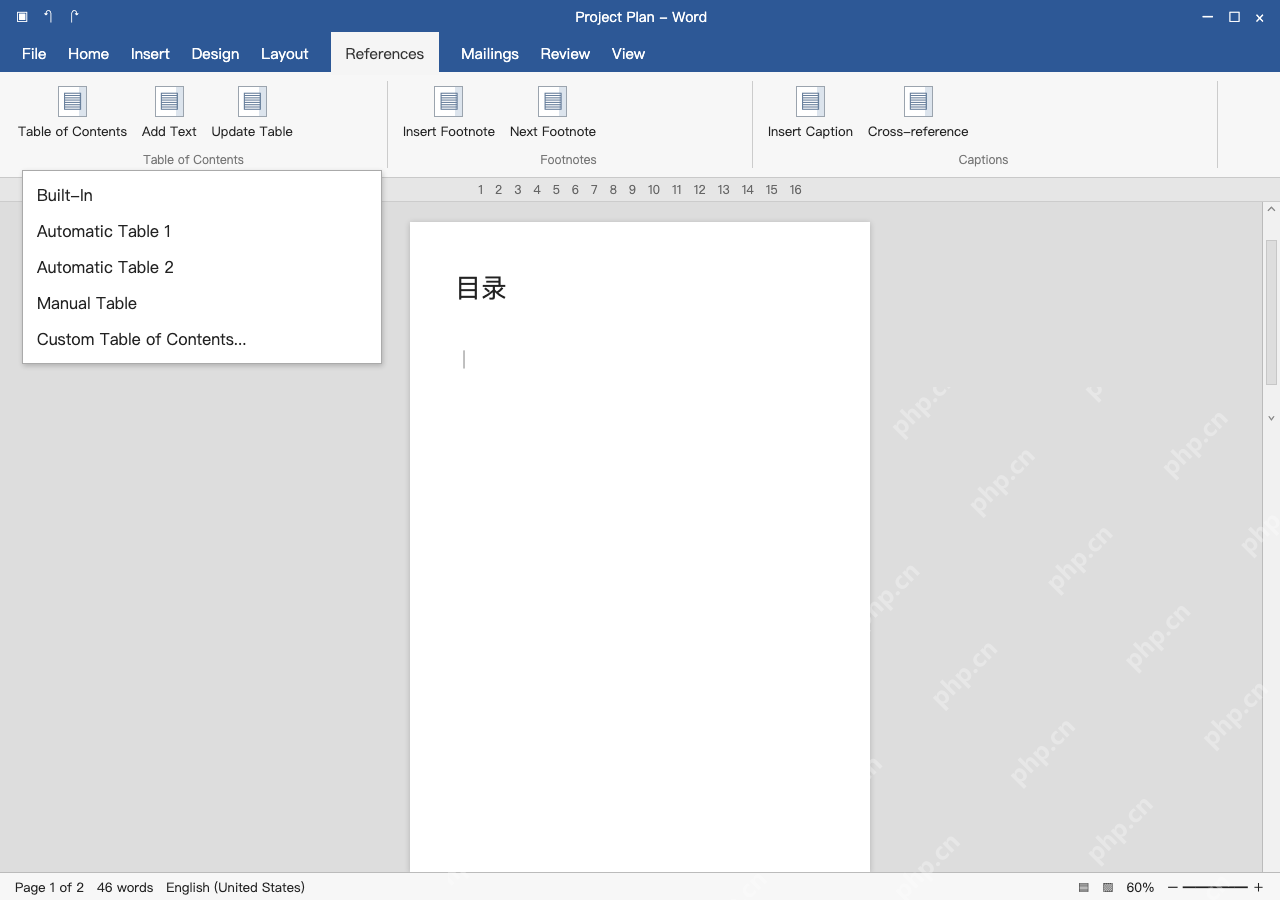Change language via English (United States)

(x=235, y=887)
